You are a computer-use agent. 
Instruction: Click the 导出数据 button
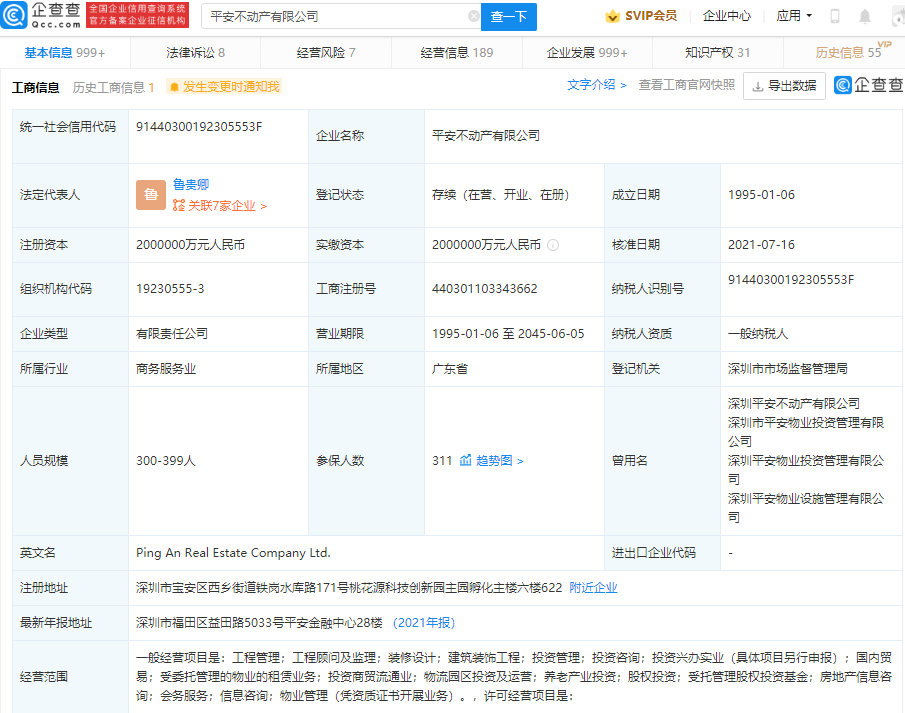tap(784, 86)
